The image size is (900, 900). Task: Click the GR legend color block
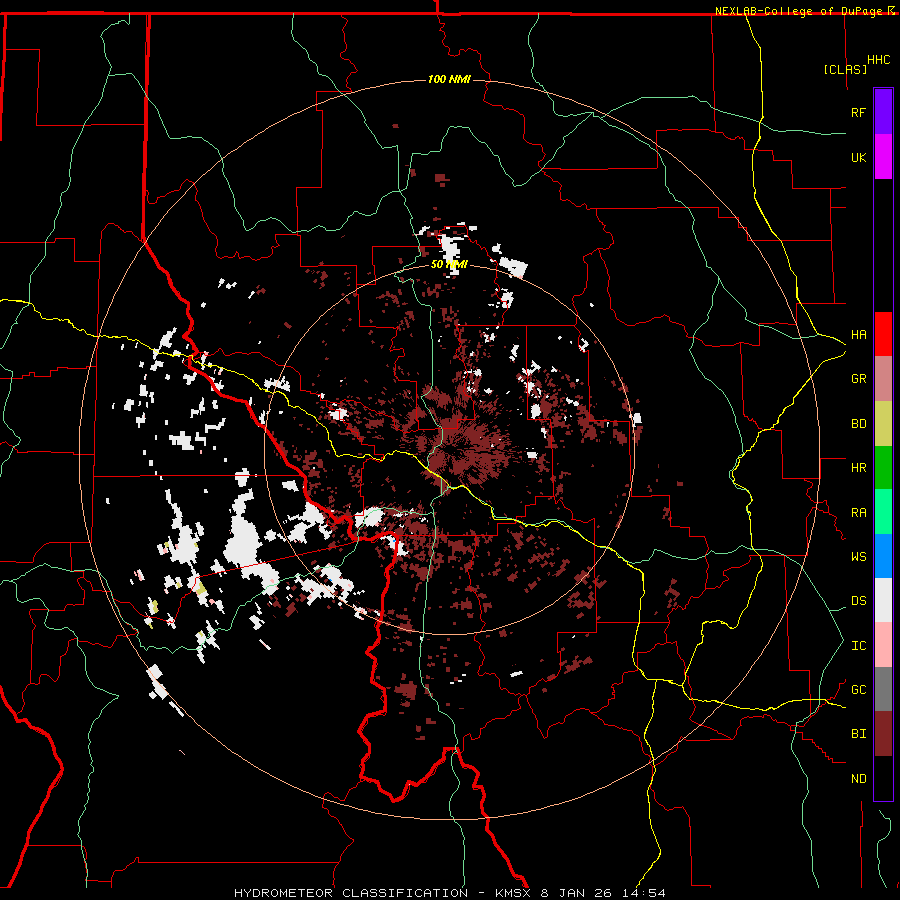[883, 379]
